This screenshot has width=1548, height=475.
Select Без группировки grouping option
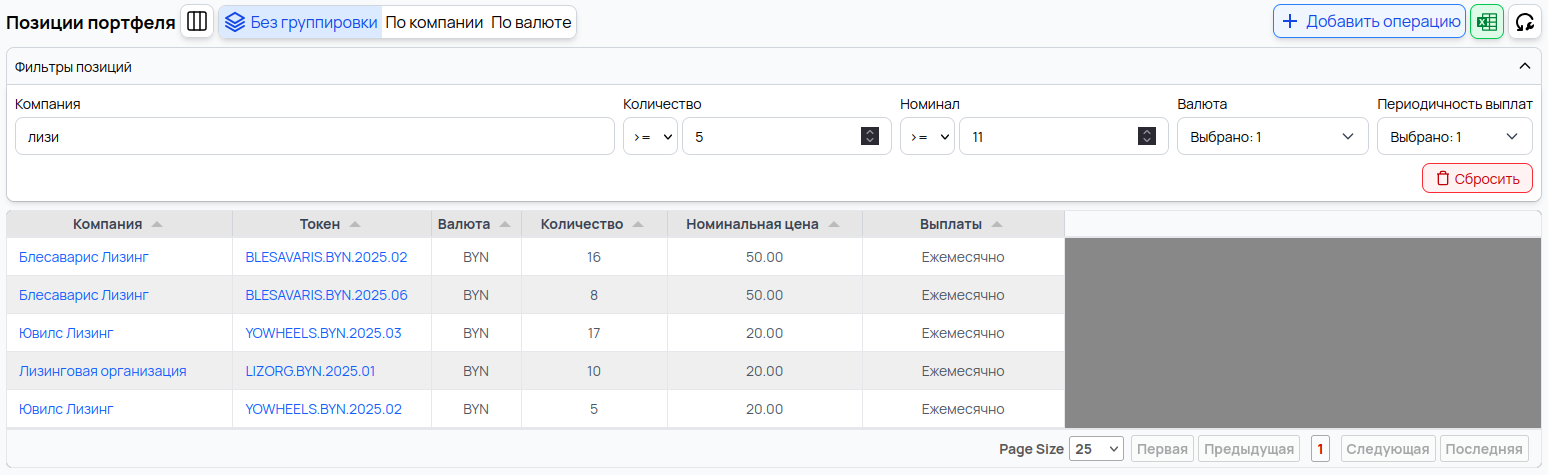300,21
